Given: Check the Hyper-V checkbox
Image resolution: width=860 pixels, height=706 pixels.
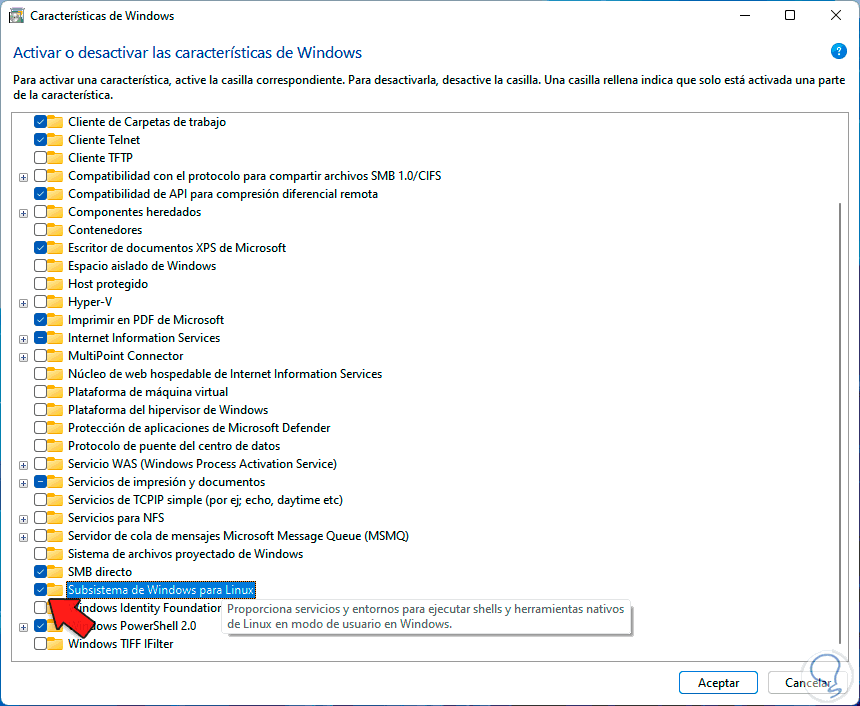Looking at the screenshot, I should (40, 302).
